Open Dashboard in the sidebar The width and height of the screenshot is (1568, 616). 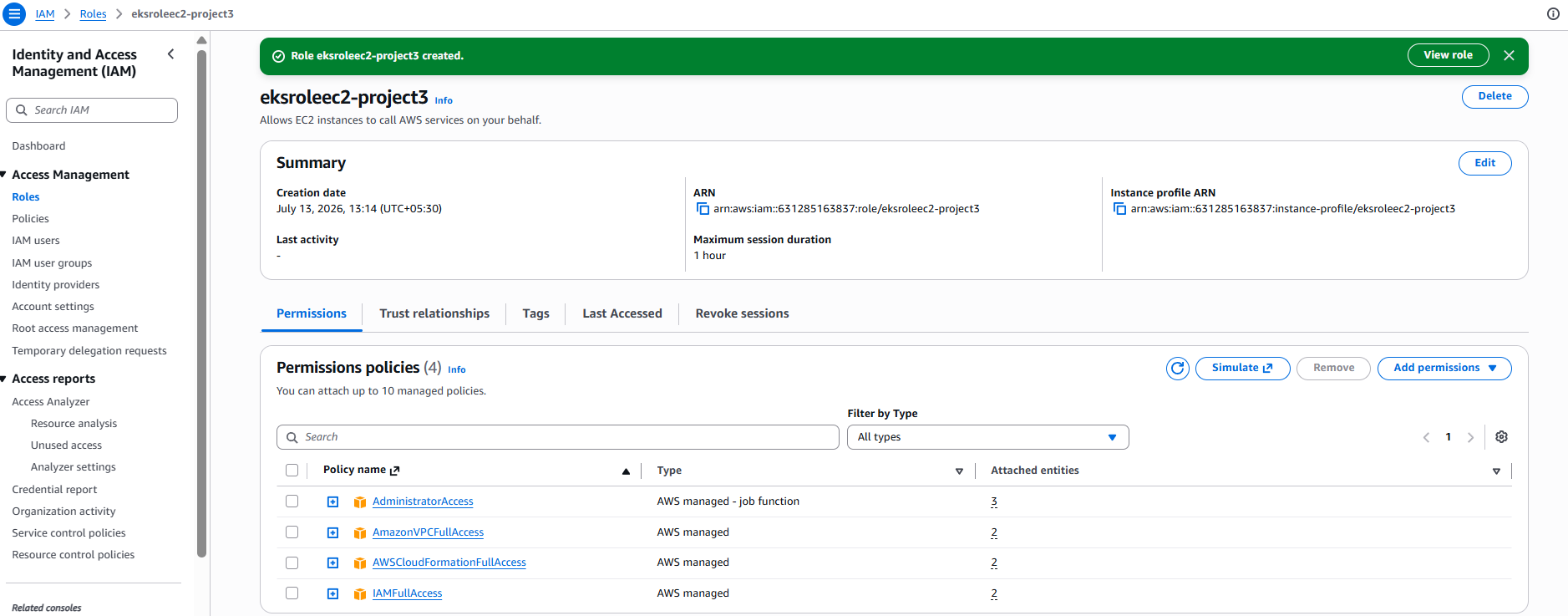coord(38,146)
